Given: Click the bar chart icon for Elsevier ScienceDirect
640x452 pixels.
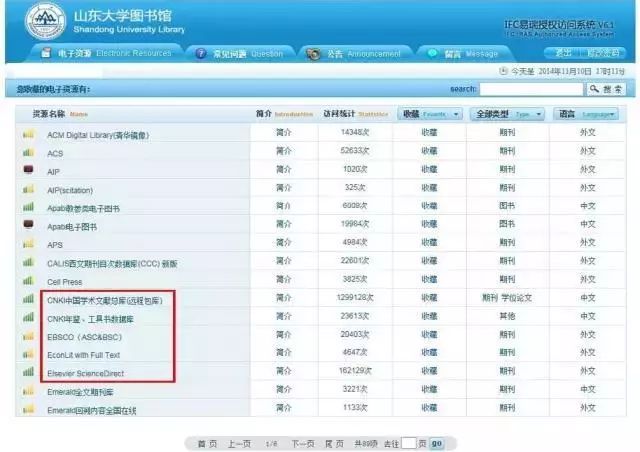Looking at the screenshot, I should 29,371.
